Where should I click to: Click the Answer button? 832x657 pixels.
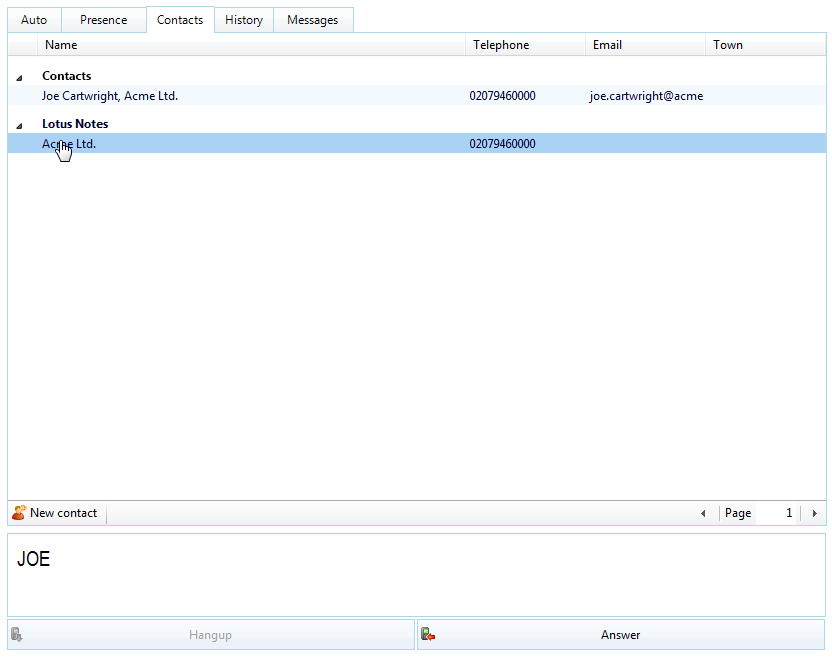(621, 635)
